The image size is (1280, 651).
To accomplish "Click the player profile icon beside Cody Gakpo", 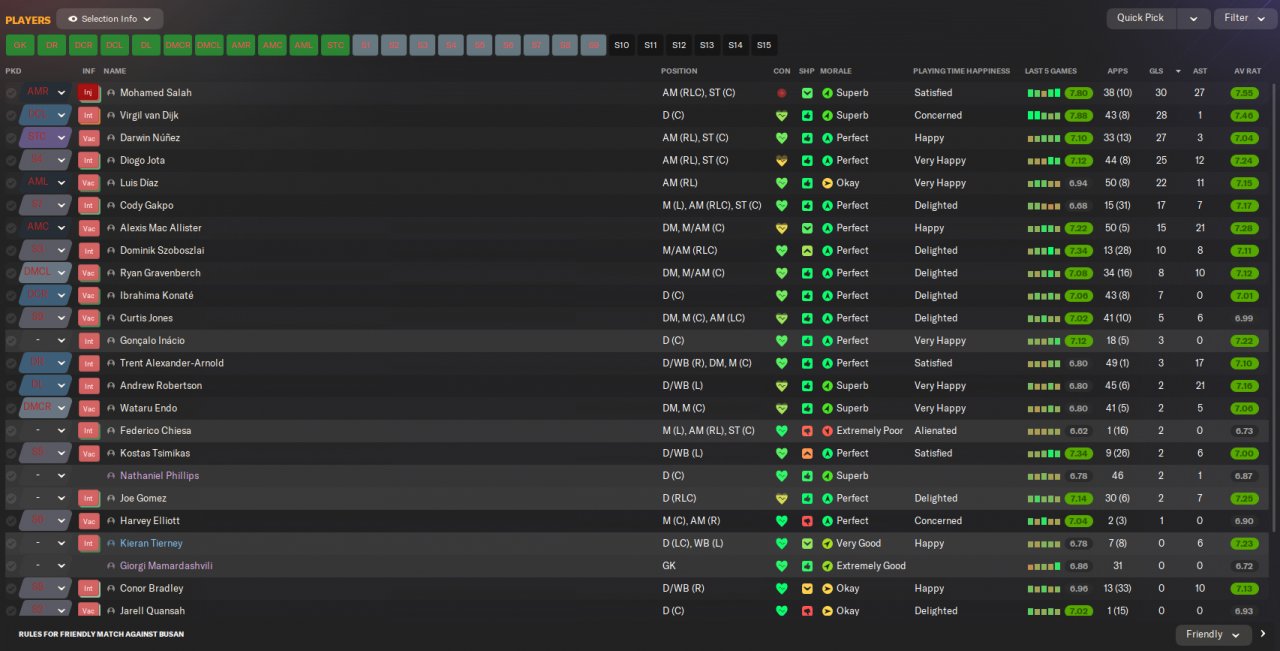I will coord(111,205).
